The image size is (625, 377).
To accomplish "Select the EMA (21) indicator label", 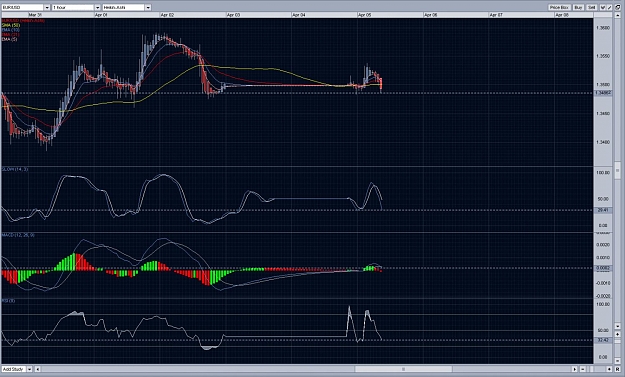I will tap(10, 35).
